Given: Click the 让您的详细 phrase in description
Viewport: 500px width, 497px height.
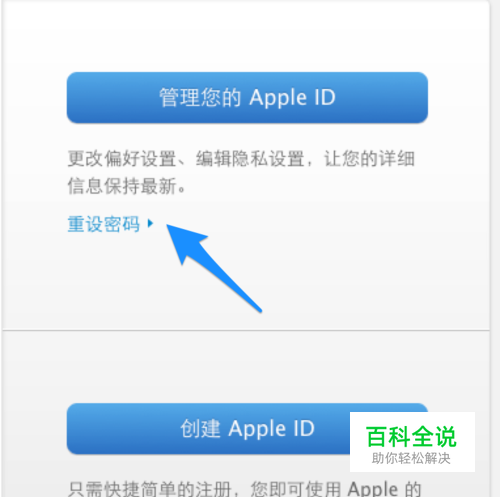Looking at the screenshot, I should pos(369,158).
